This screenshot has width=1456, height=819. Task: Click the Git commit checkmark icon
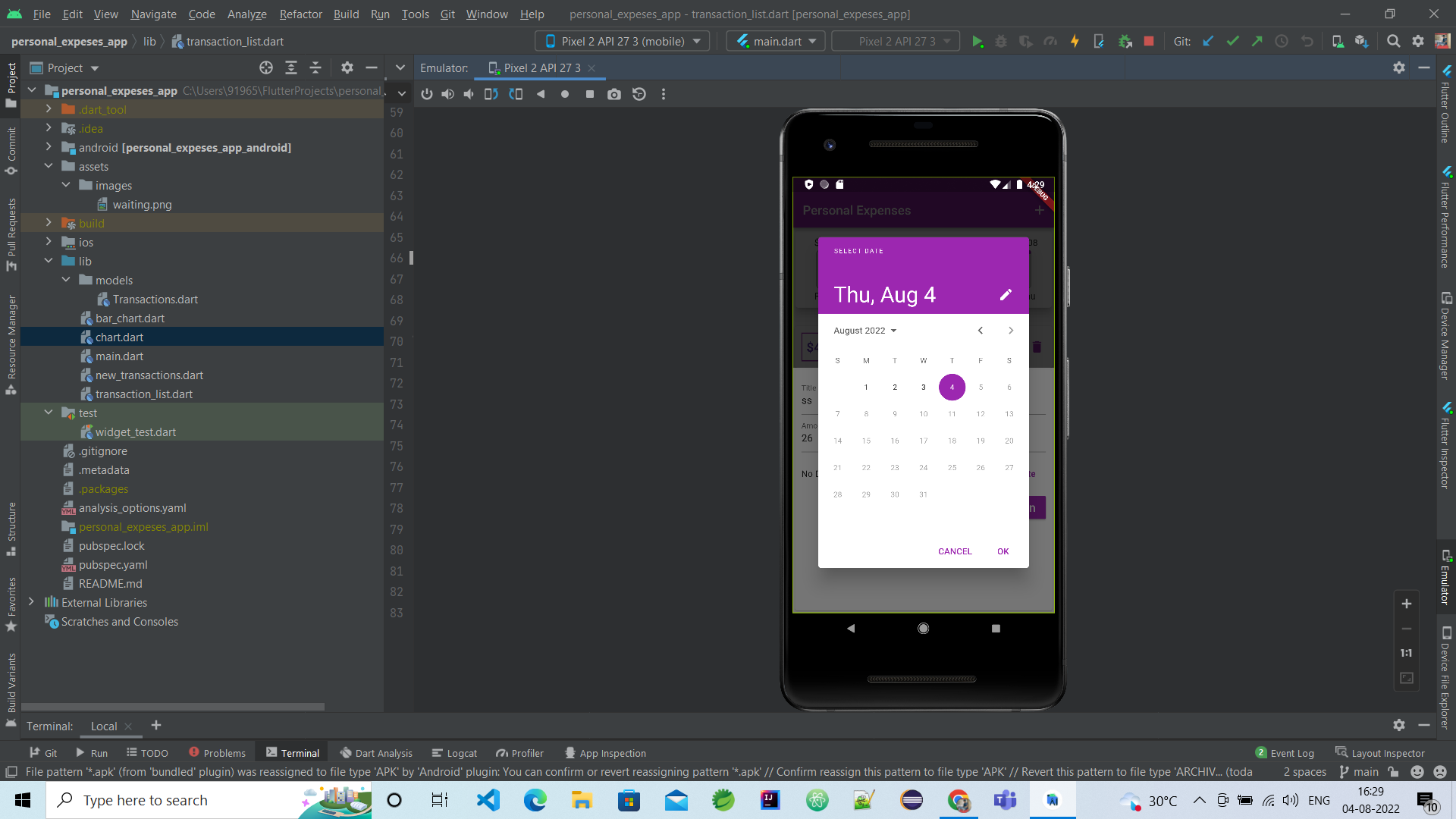click(1233, 42)
